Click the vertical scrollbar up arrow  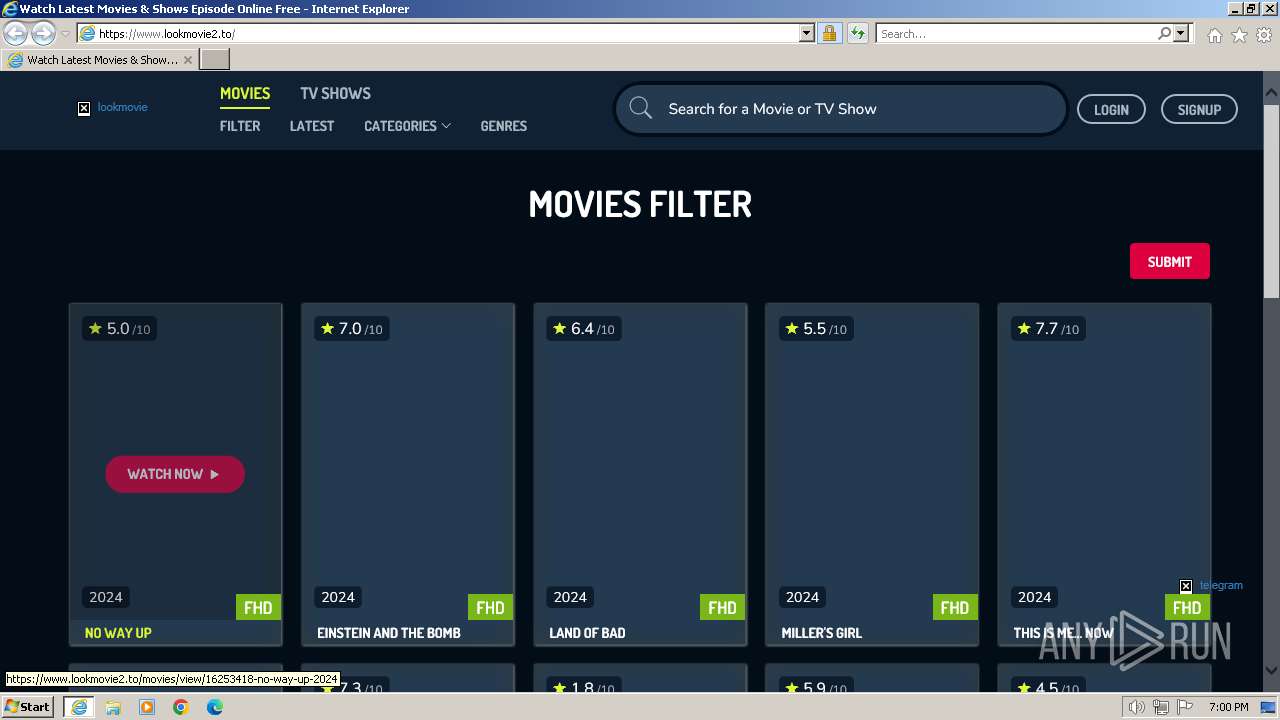coord(1272,94)
